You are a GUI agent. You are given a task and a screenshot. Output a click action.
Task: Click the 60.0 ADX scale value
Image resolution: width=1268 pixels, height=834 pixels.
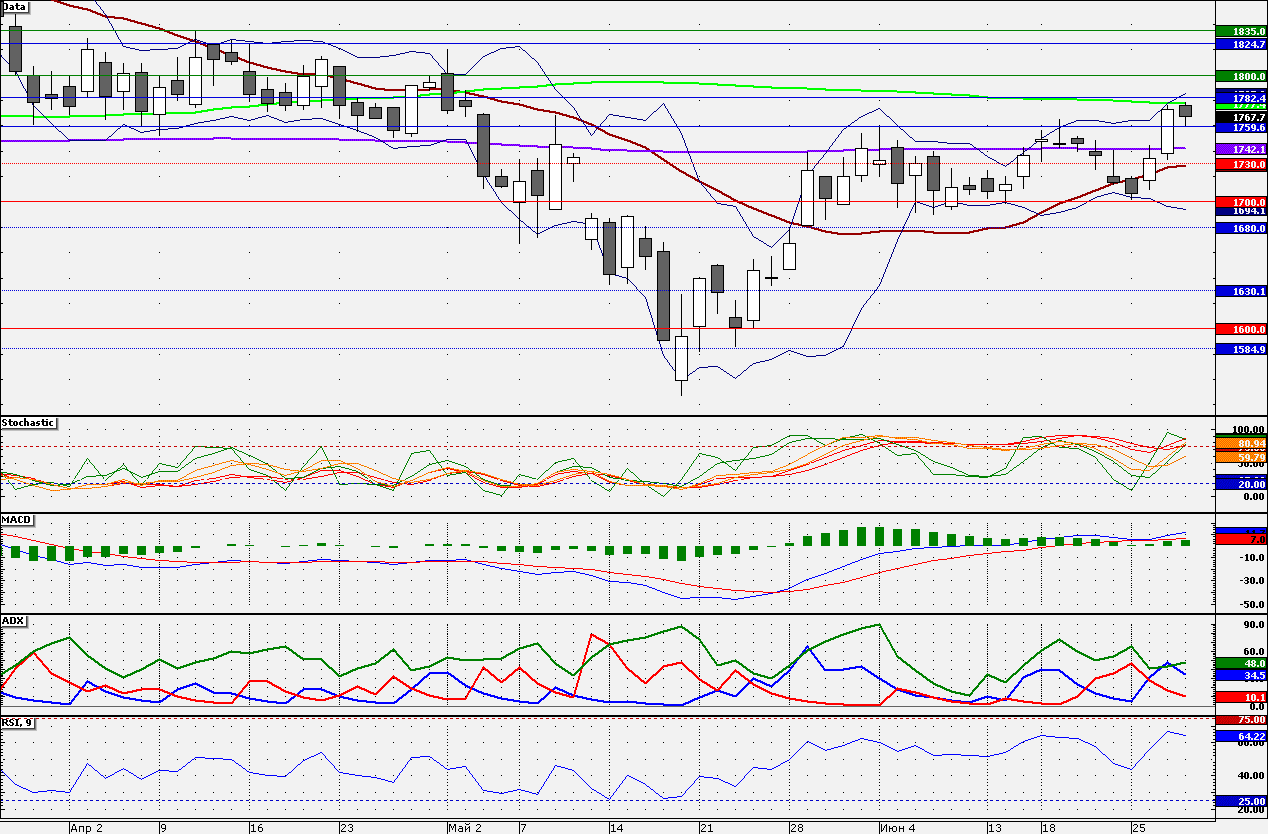click(x=1254, y=652)
